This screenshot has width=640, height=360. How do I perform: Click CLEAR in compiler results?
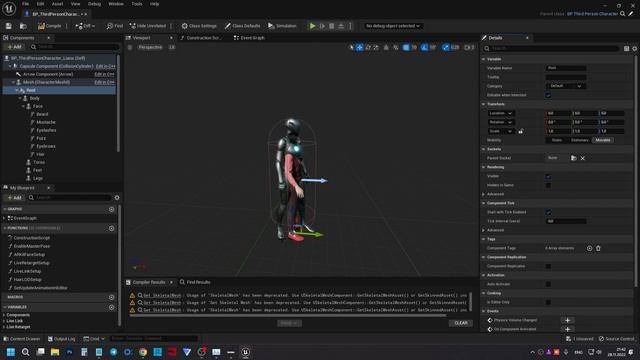[x=461, y=323]
